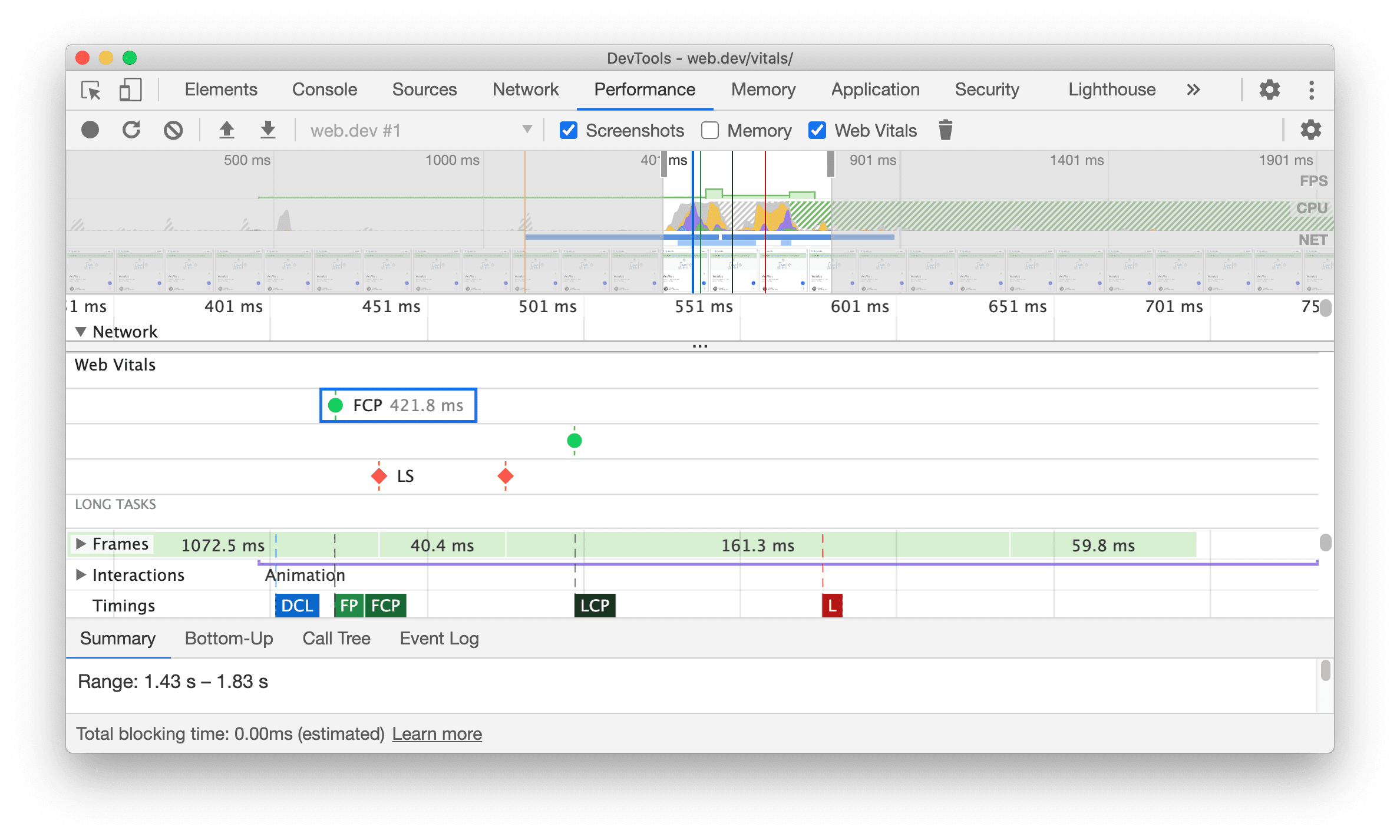Select the Network panel tab
Viewport: 1400px width, 840px height.
tap(524, 89)
